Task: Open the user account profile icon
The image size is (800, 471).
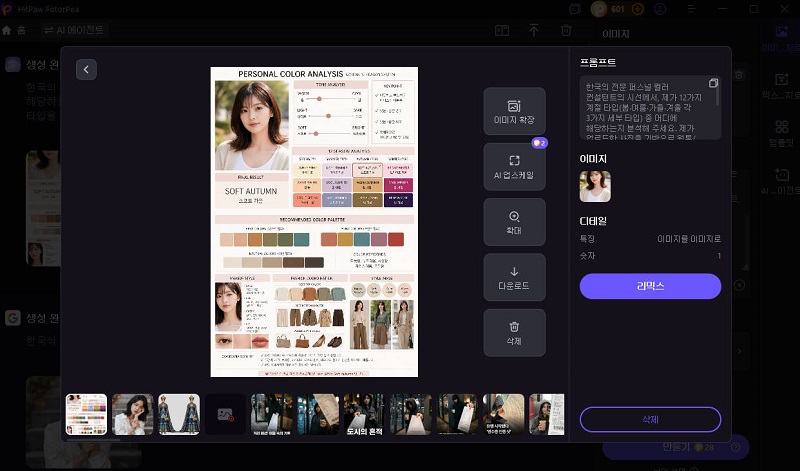Action: pos(660,9)
